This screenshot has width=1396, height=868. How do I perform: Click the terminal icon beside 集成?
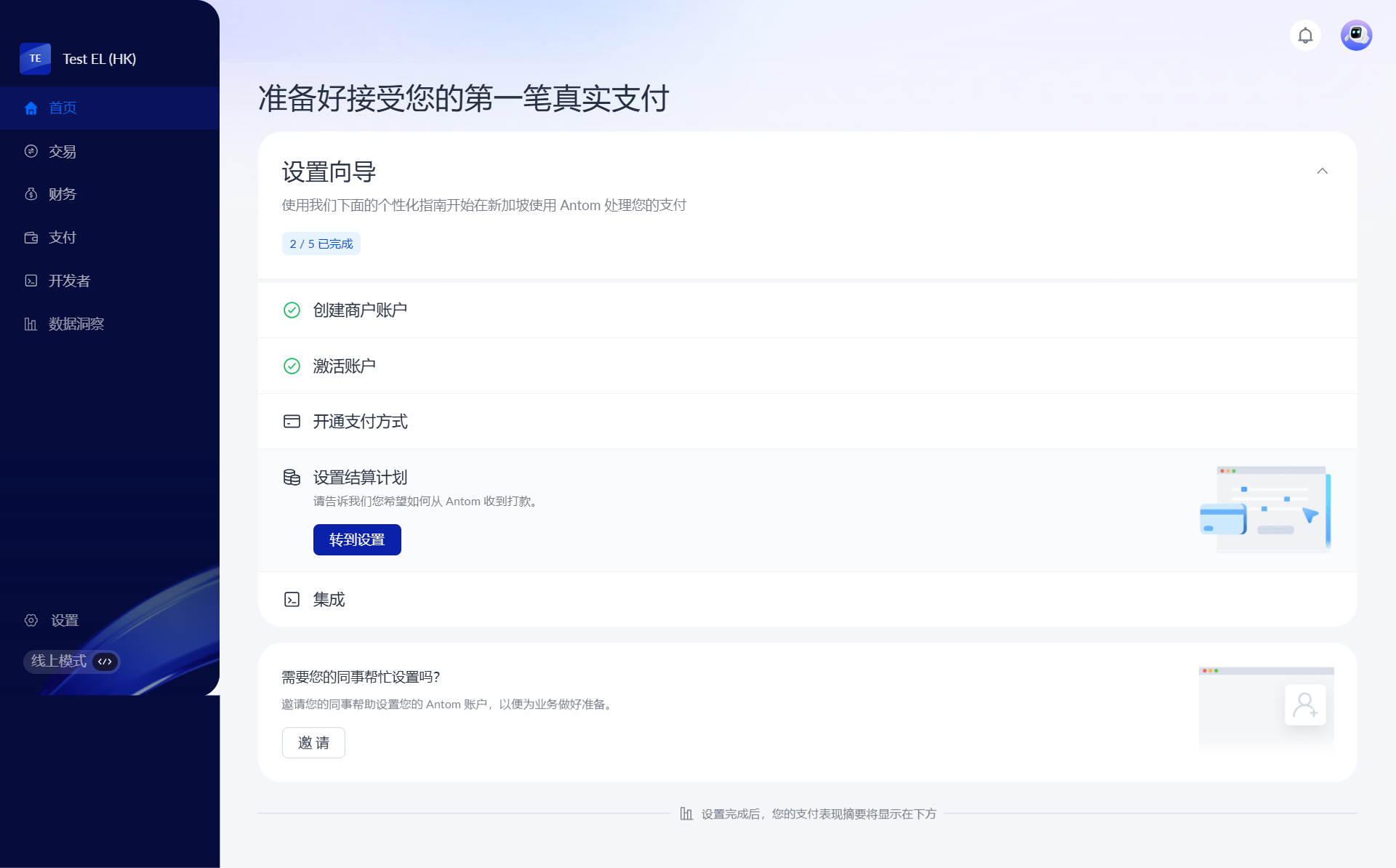(x=292, y=600)
